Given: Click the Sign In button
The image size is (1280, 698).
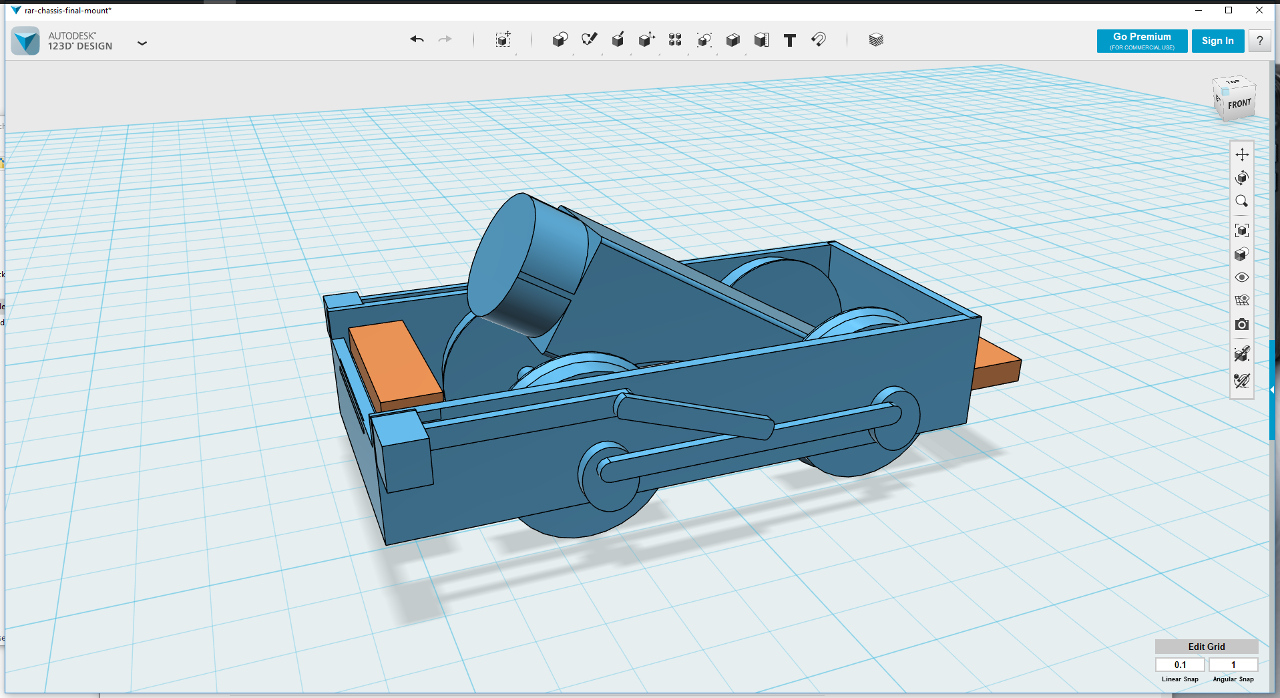Looking at the screenshot, I should pyautogui.click(x=1218, y=41).
